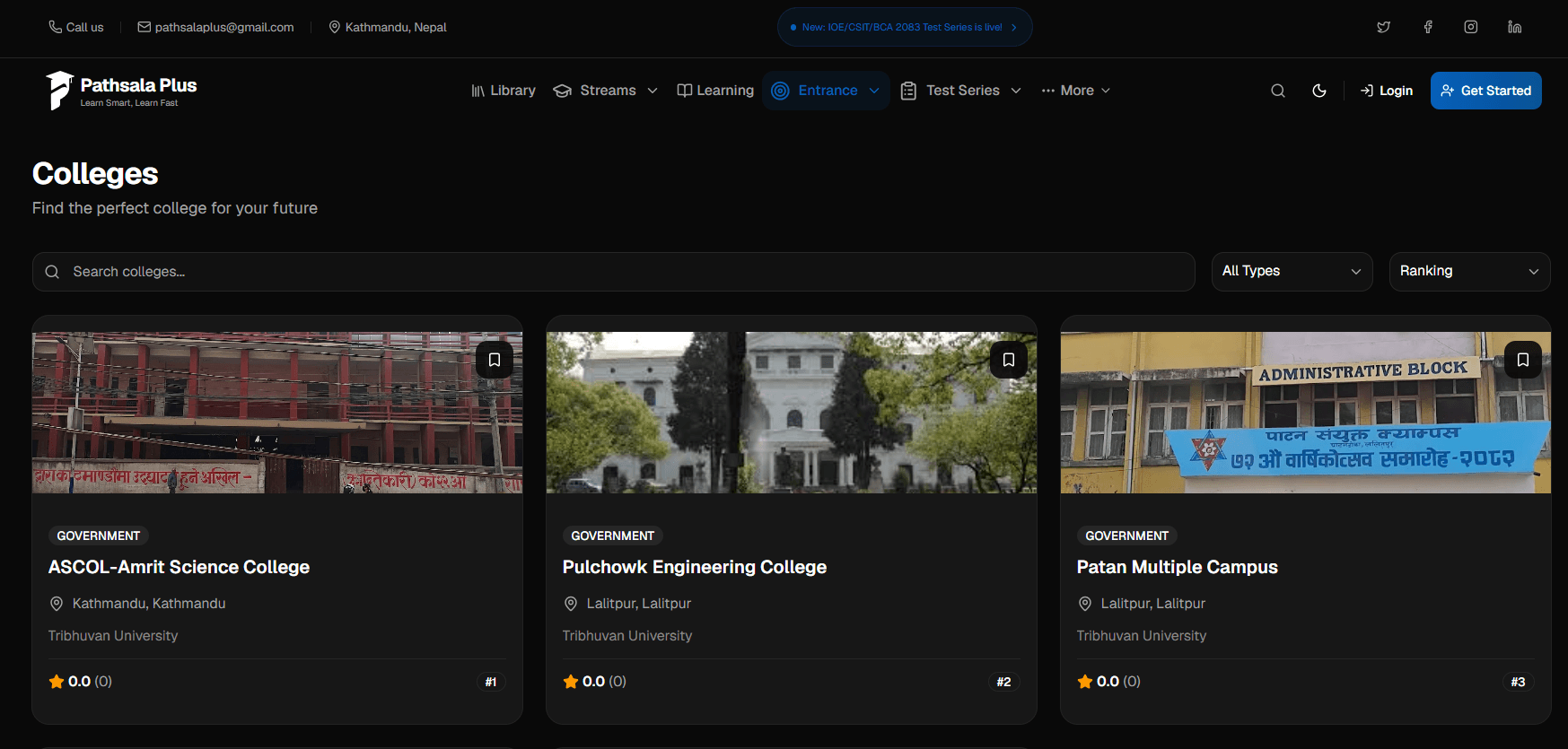Bookmark Patan Multiple Campus
This screenshot has height=749, width=1568.
[x=1523, y=360]
